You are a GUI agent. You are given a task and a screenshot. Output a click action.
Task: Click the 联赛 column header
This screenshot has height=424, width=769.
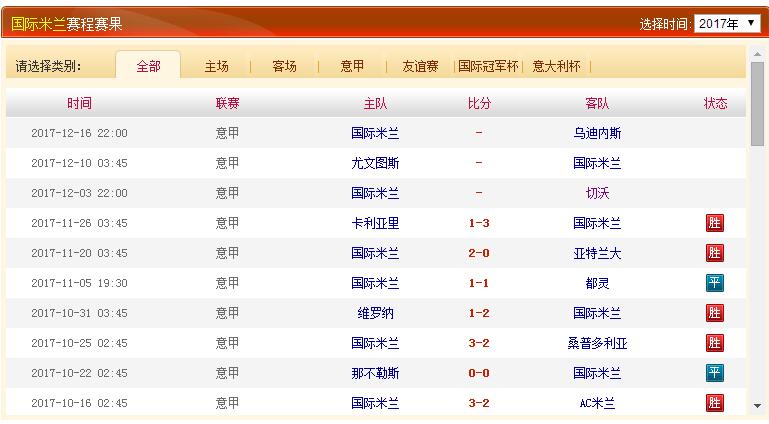click(x=228, y=103)
